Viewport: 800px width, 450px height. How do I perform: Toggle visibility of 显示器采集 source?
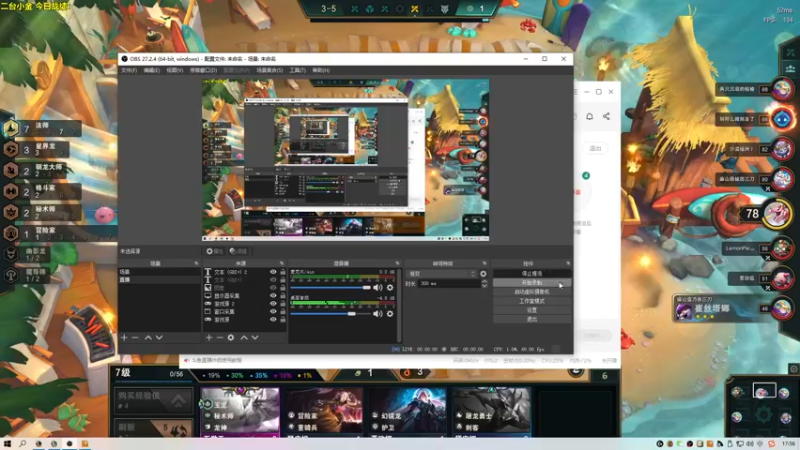click(273, 296)
